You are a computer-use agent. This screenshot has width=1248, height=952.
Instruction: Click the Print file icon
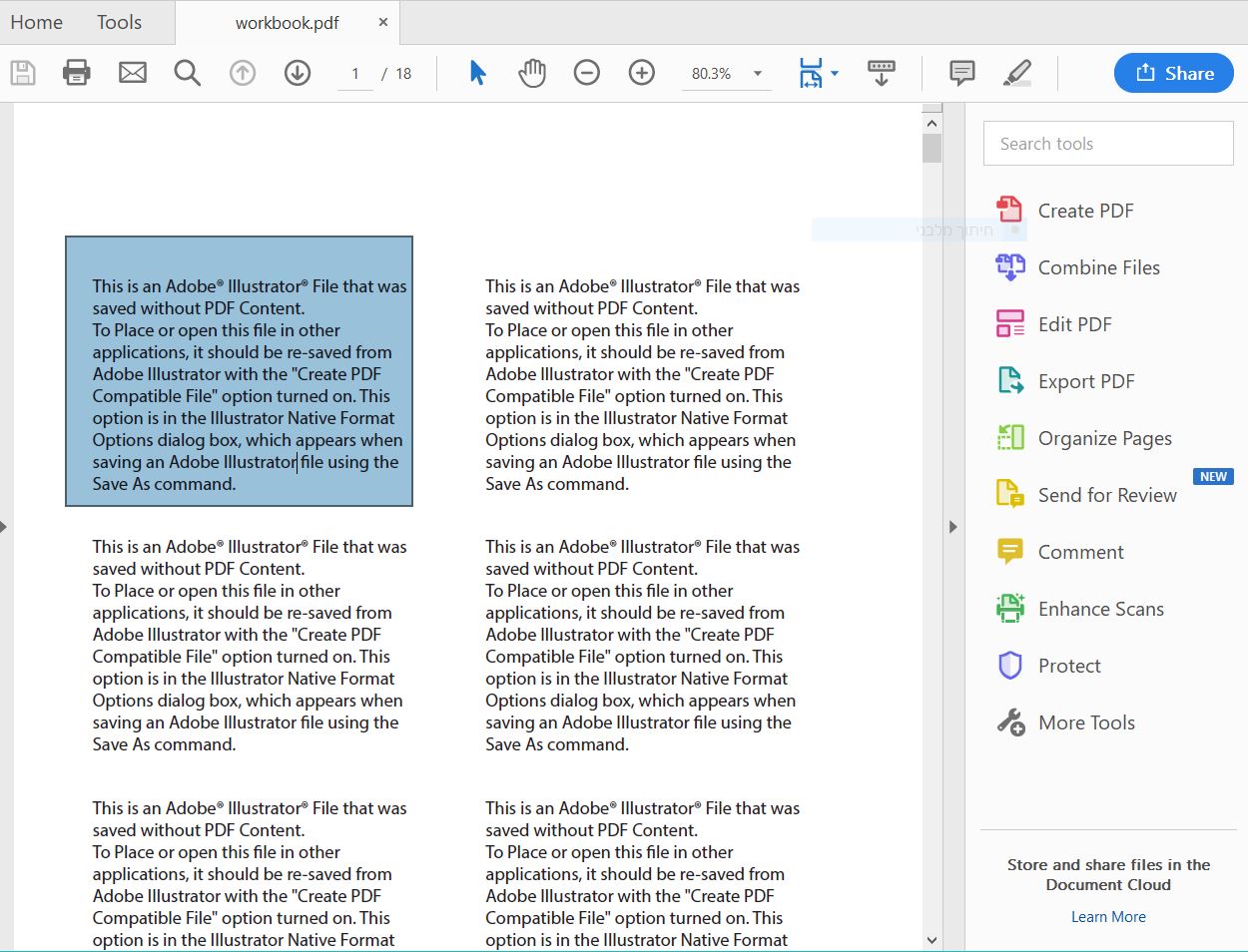77,73
